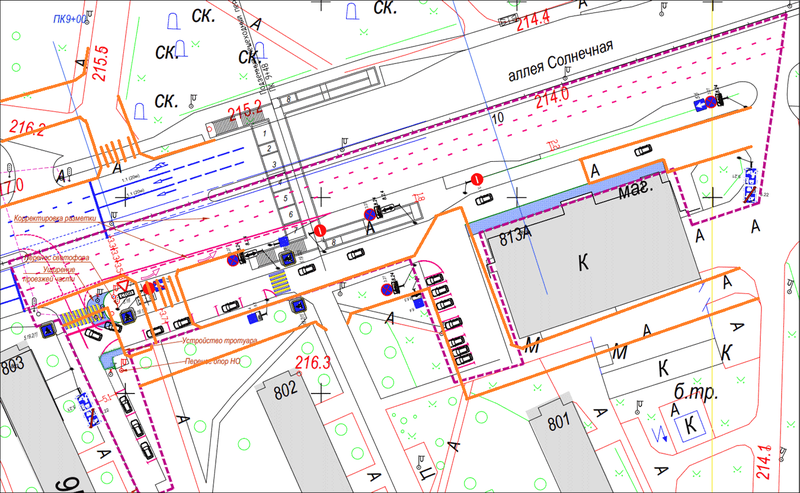Click the elevation label 214.4

click(x=535, y=17)
